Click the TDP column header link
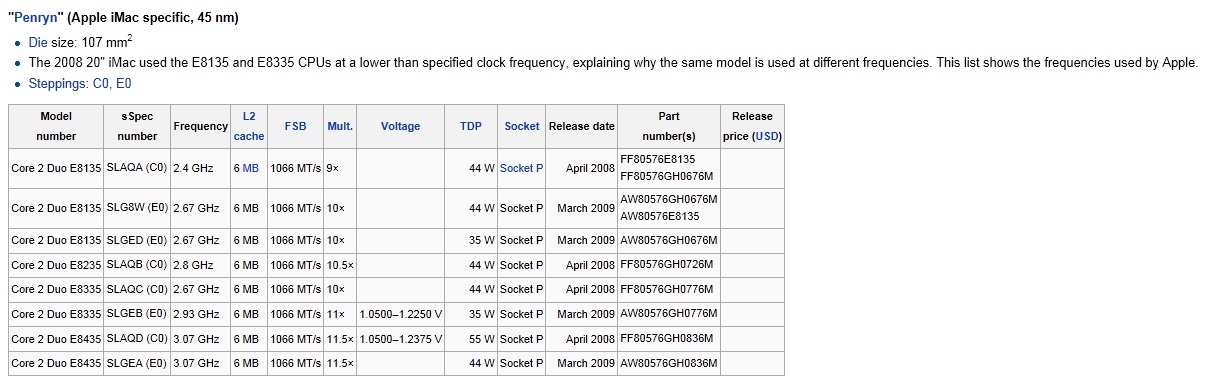Viewport: 1212px width, 380px height. click(x=471, y=126)
